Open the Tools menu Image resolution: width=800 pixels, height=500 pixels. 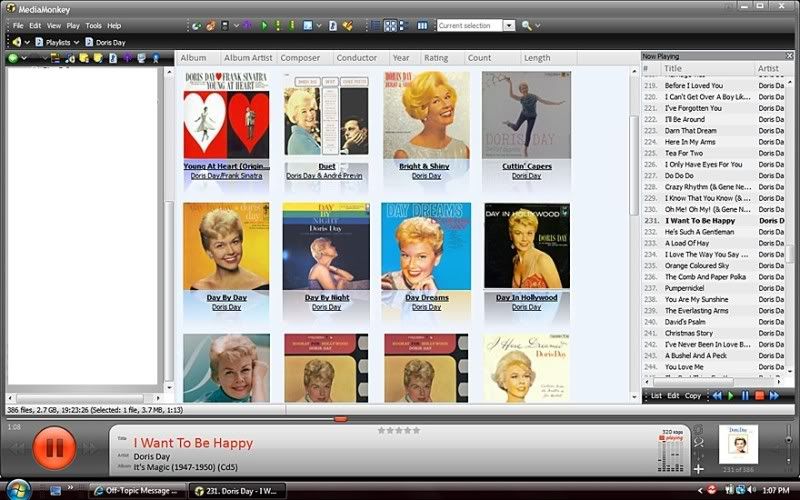93,25
